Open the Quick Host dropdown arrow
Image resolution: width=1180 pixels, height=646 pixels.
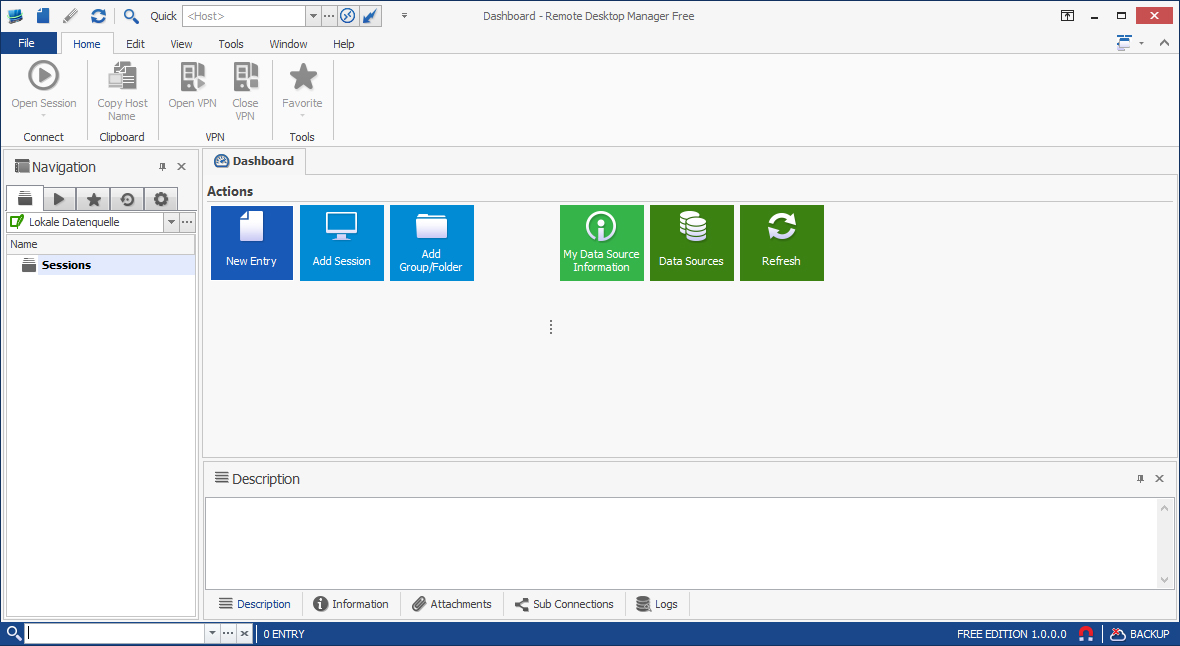point(313,16)
